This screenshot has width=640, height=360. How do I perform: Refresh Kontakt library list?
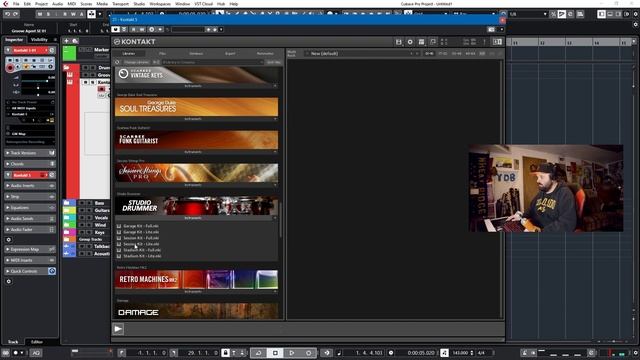(x=118, y=62)
